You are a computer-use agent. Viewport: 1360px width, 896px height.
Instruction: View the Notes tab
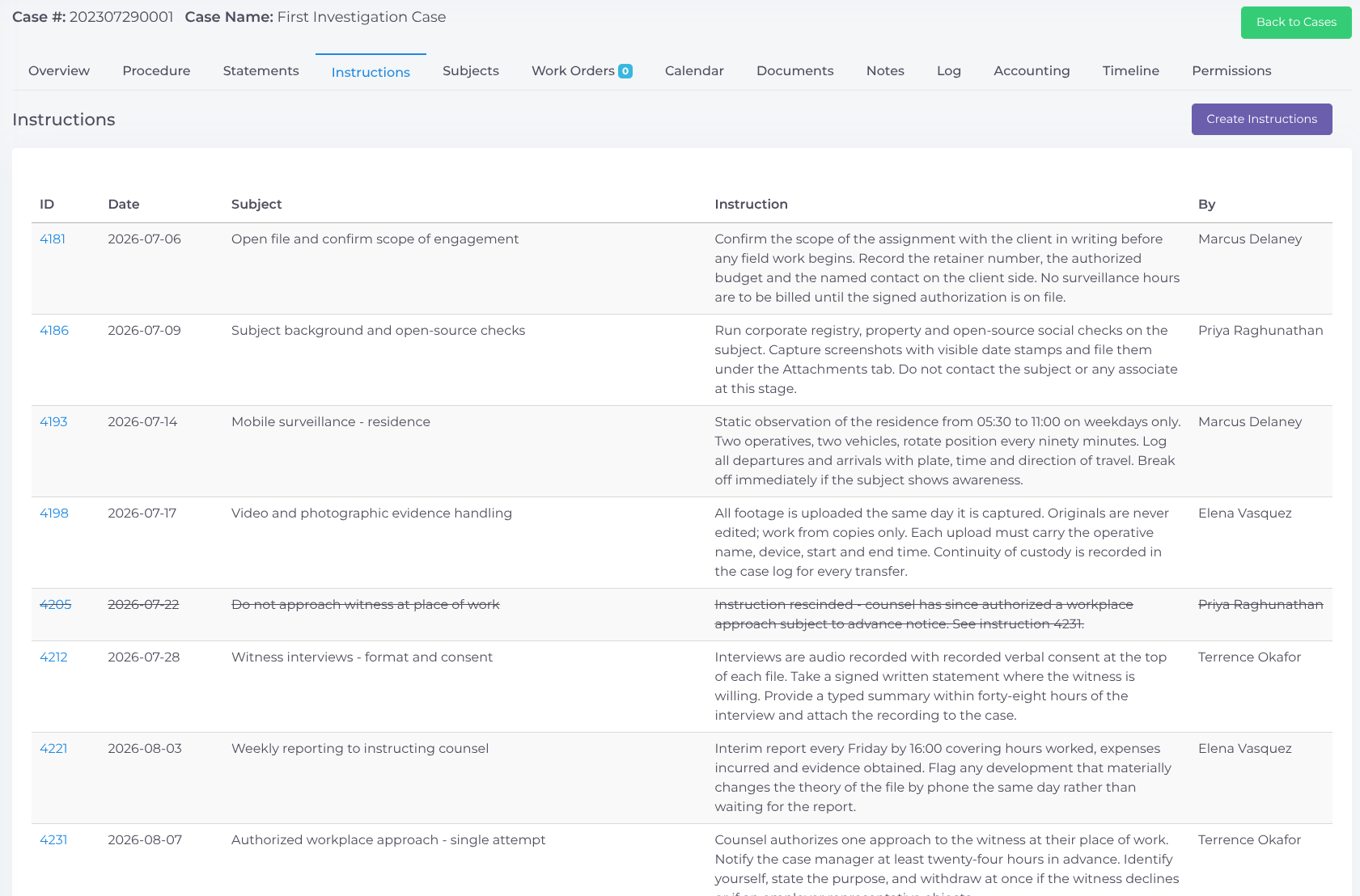click(885, 71)
